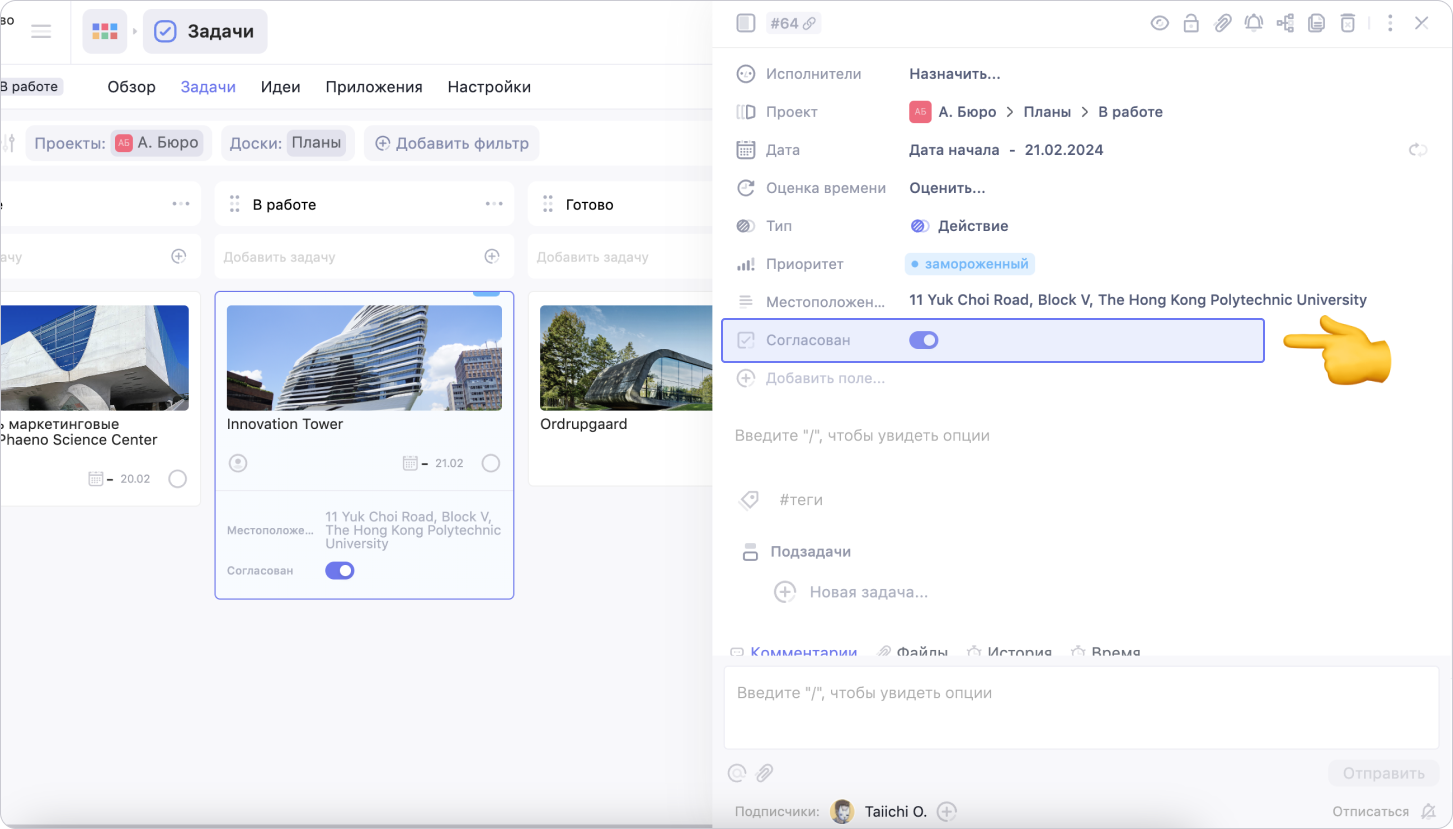Open the Действие type dropdown
Image resolution: width=1453 pixels, height=829 pixels.
(x=959, y=226)
